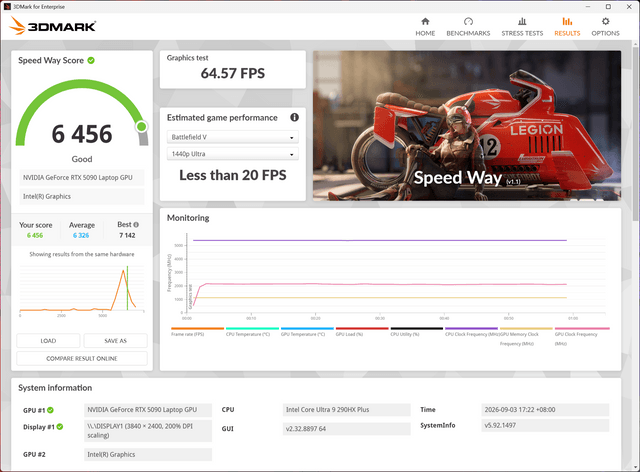The height and width of the screenshot is (472, 640).
Task: Click the average score 6 326
Action: [x=81, y=235]
